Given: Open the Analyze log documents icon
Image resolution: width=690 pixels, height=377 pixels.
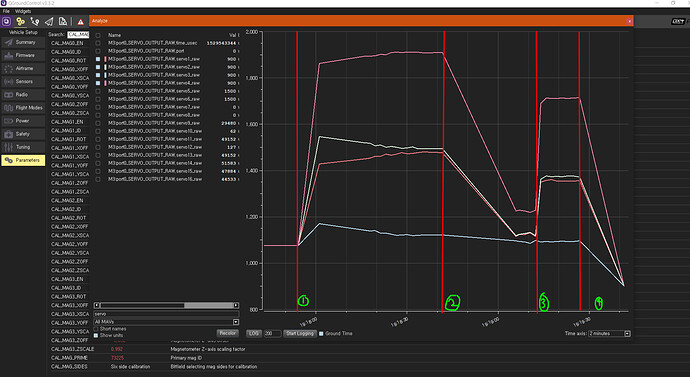Looking at the screenshot, I should (x=63, y=21).
